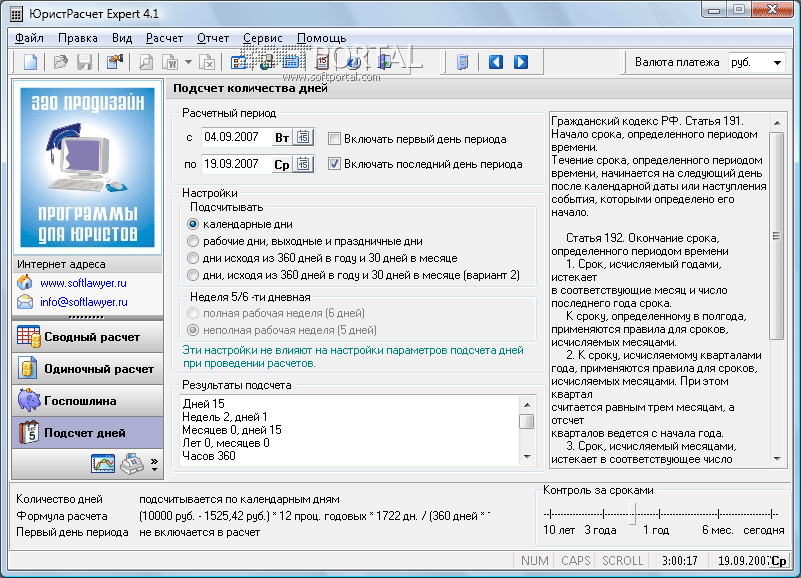Open the Помощь menu
Image resolution: width=801 pixels, height=578 pixels.
pos(321,38)
